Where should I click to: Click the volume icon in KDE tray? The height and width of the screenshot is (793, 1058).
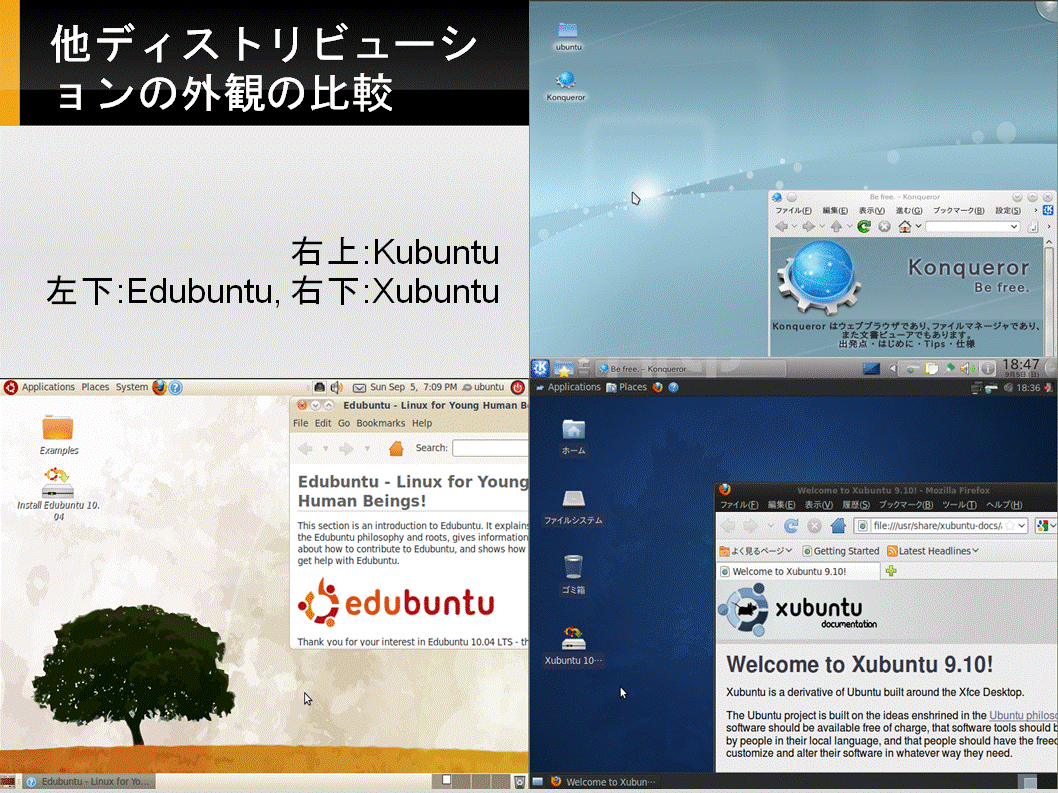[968, 368]
